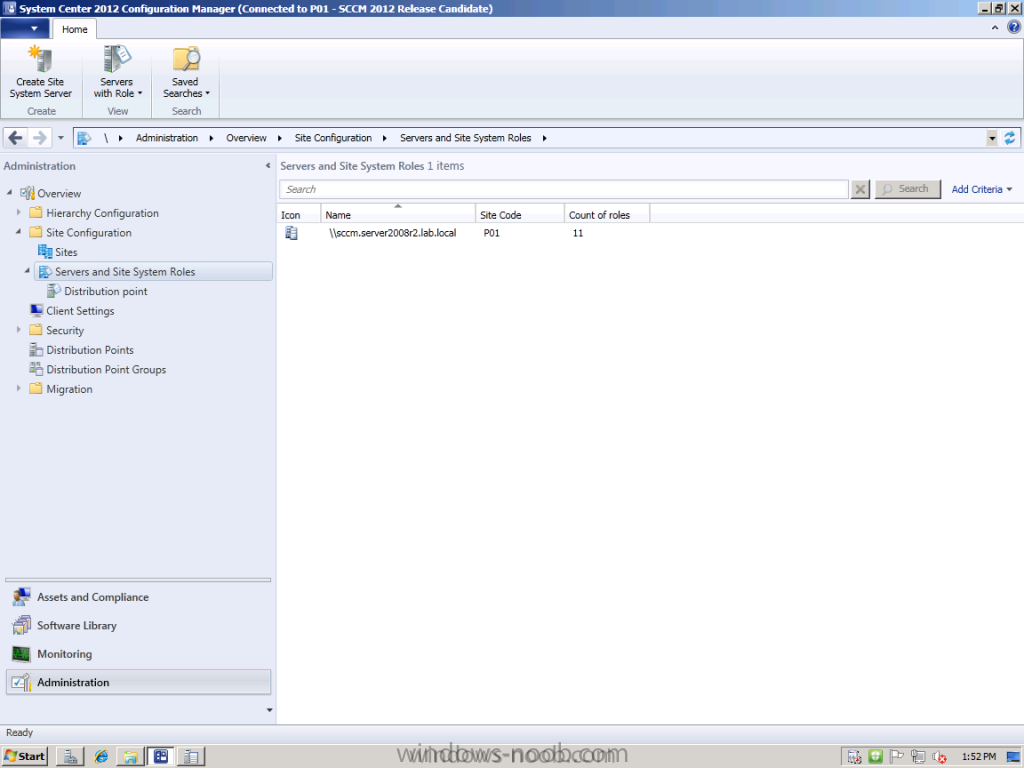
Task: Clear the search with the X button
Action: (860, 189)
